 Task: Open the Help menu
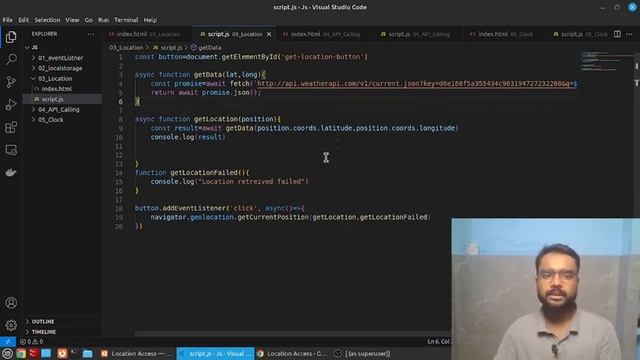[150, 20]
